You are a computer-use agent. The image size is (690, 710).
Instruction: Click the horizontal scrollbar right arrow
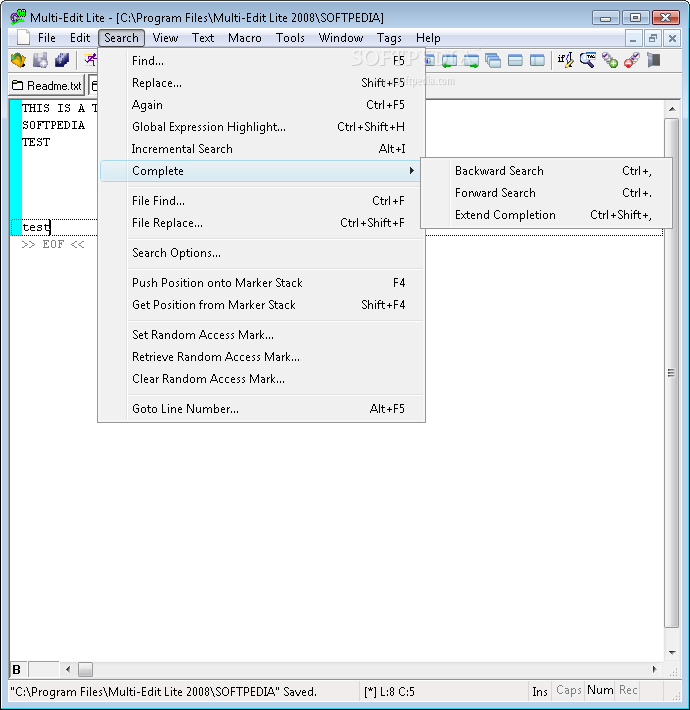655,669
